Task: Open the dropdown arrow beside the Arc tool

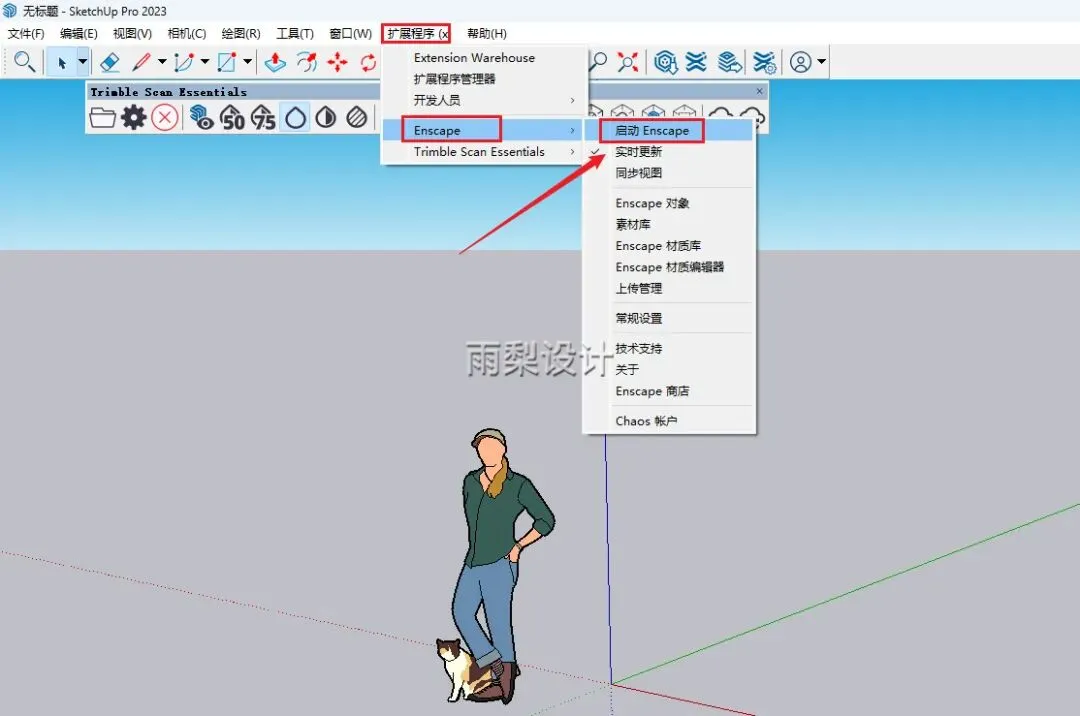Action: (x=205, y=62)
